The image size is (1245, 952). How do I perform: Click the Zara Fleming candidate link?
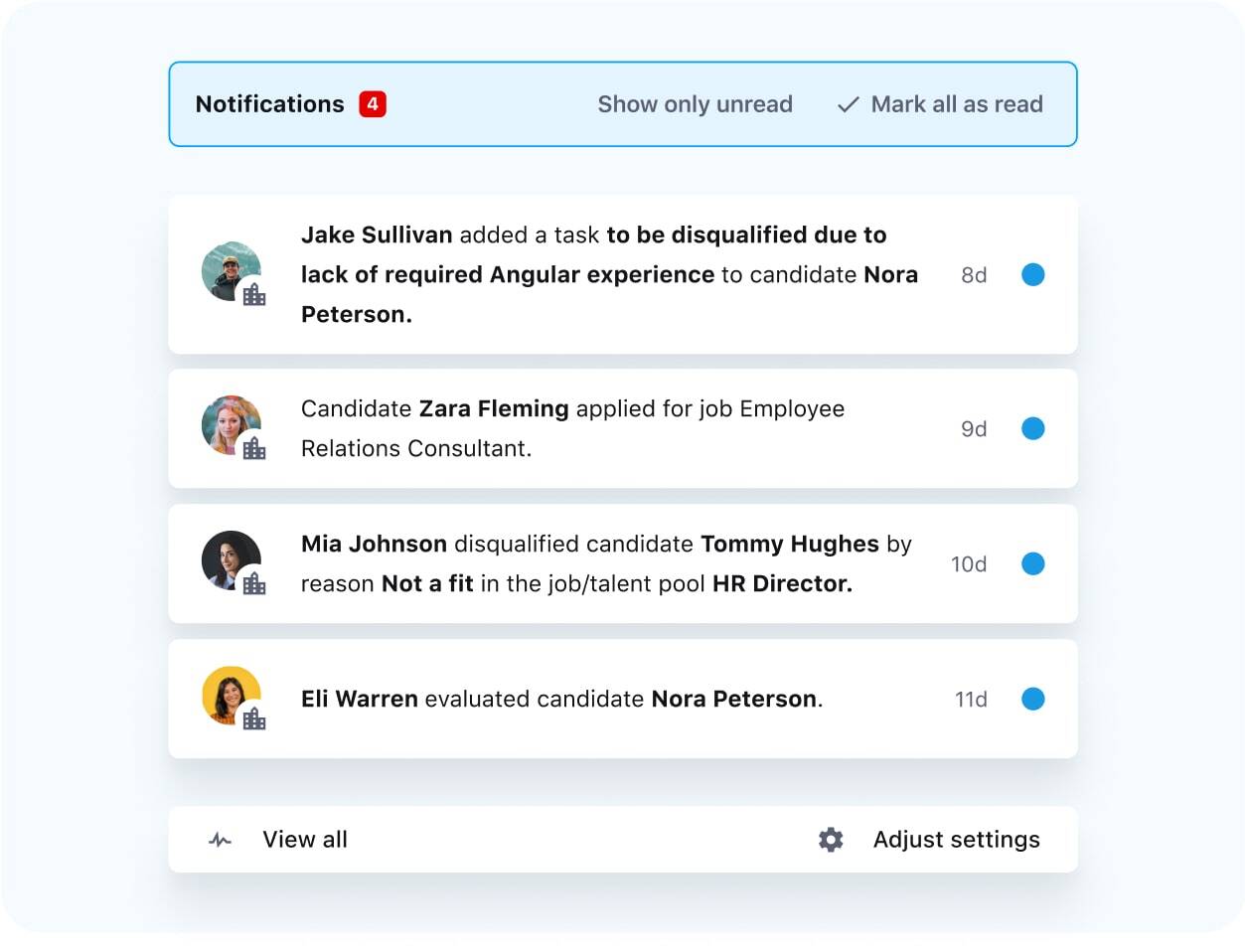[493, 408]
